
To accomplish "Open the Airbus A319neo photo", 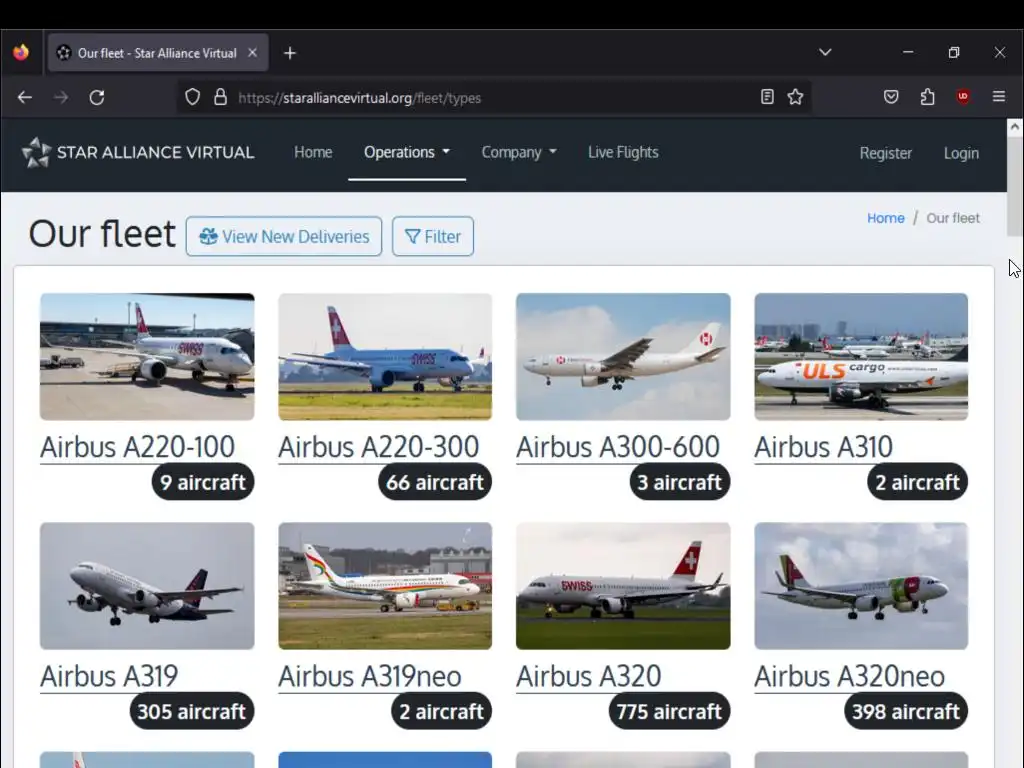I will (x=385, y=586).
